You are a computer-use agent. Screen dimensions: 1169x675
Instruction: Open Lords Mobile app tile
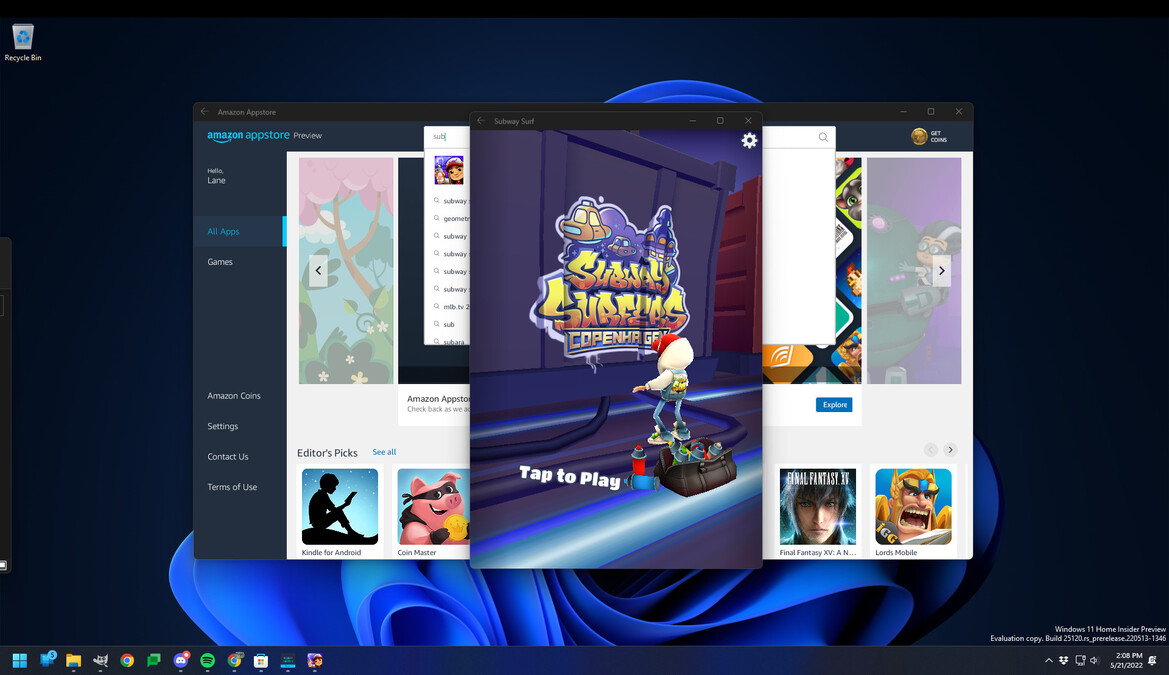(913, 512)
